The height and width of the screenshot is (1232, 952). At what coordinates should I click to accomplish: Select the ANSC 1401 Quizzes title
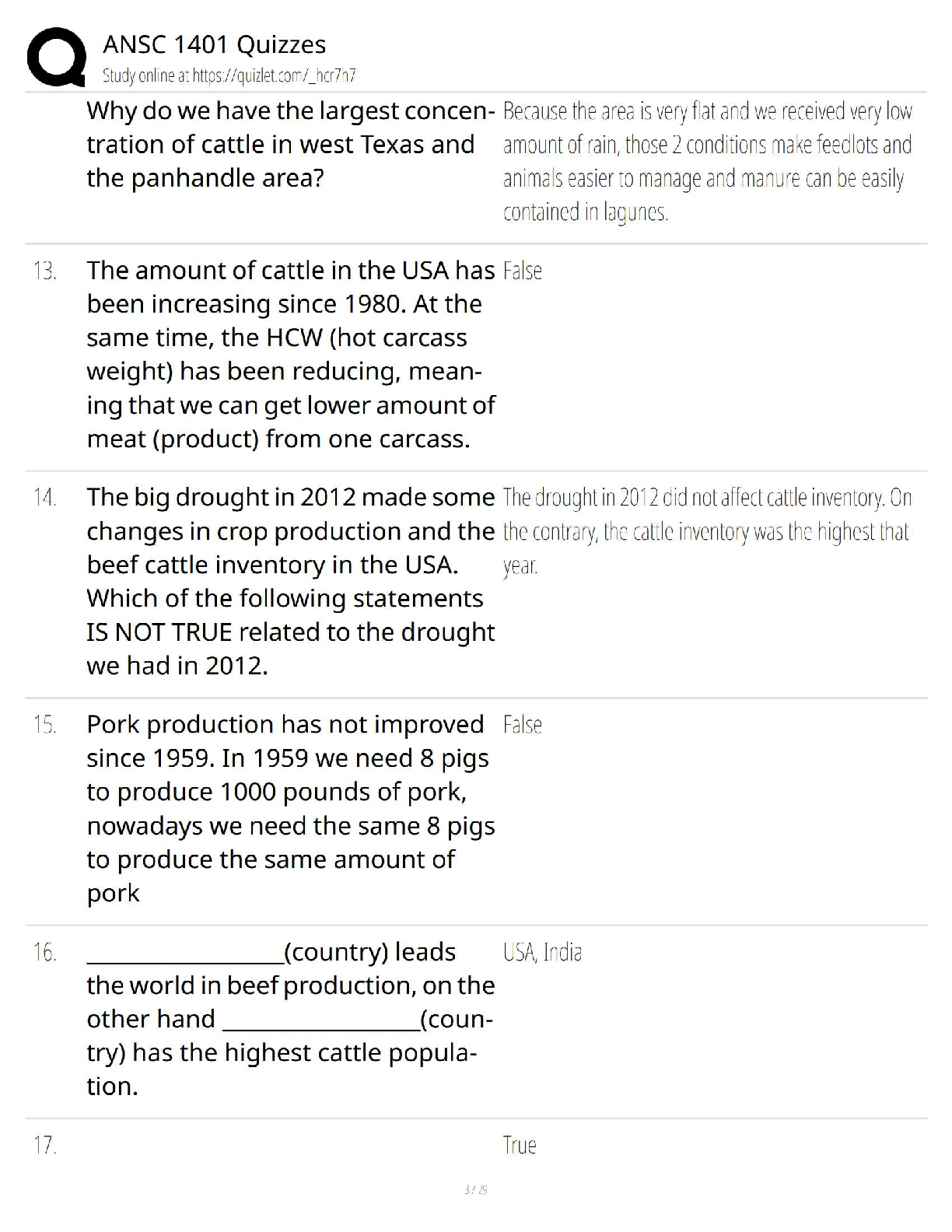point(214,44)
